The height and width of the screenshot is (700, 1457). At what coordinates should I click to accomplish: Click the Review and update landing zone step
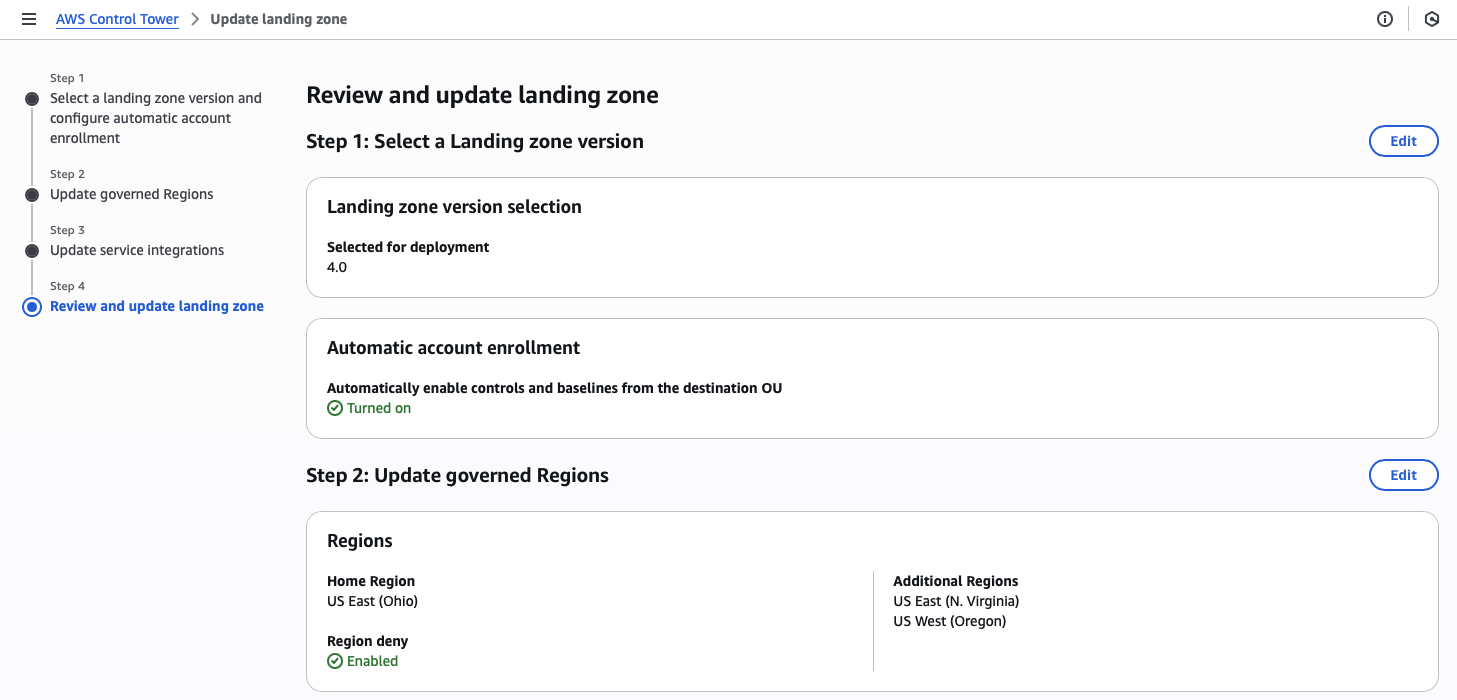point(157,306)
